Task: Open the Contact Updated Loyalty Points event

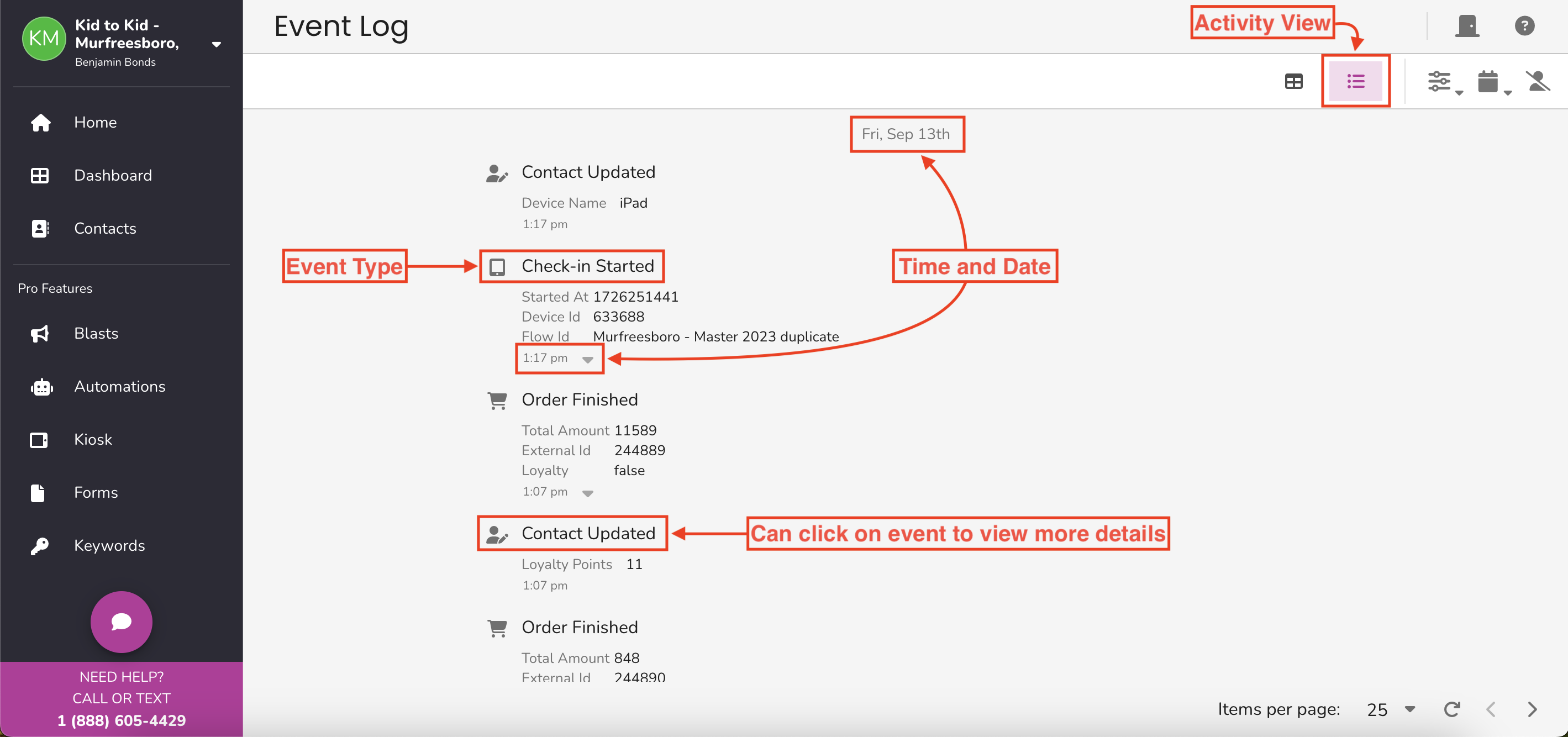Action: pos(588,533)
